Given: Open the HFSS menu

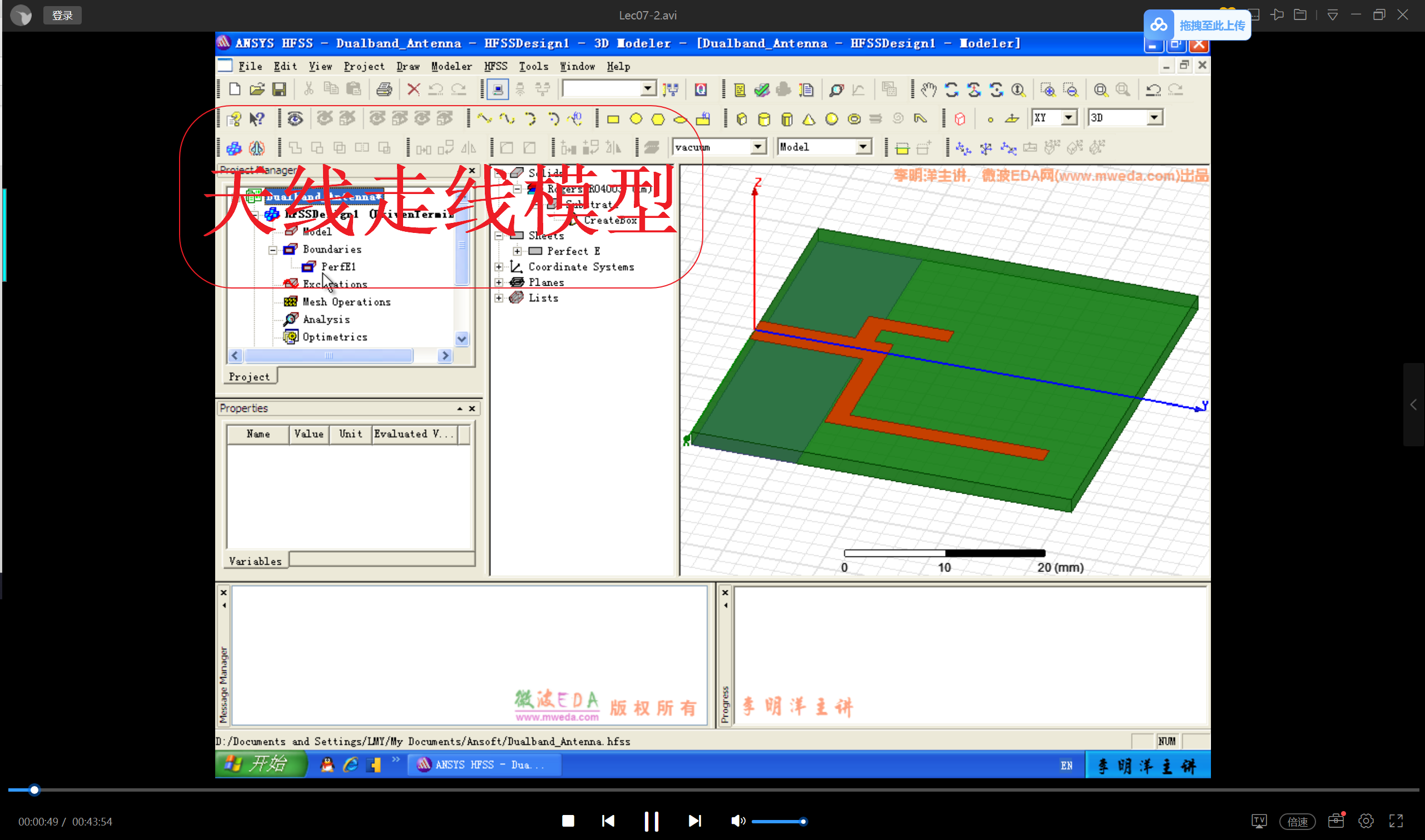Looking at the screenshot, I should coord(495,66).
